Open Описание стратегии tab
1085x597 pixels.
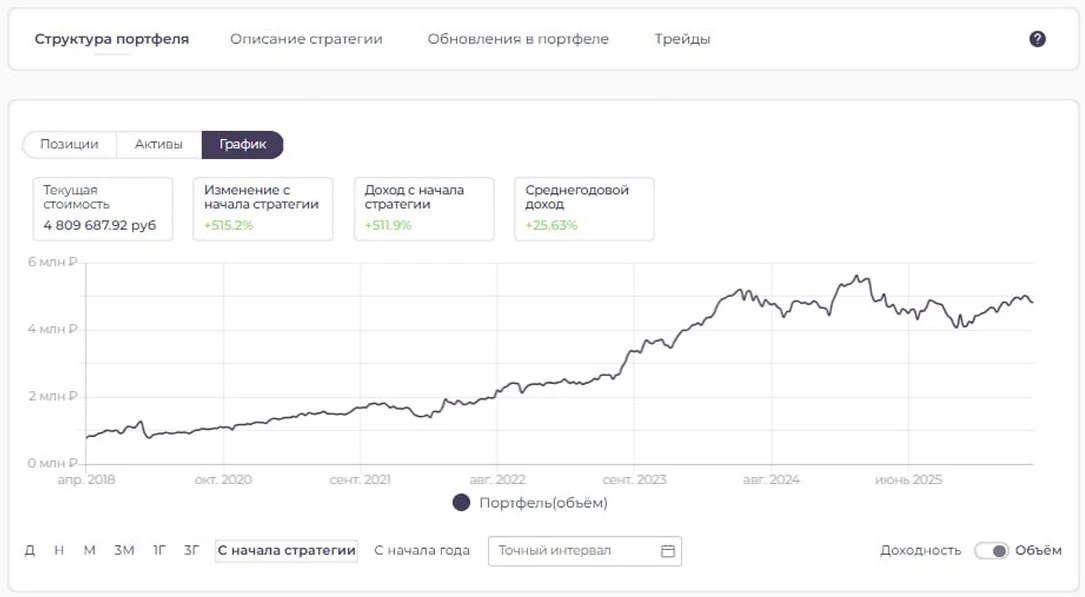click(306, 39)
